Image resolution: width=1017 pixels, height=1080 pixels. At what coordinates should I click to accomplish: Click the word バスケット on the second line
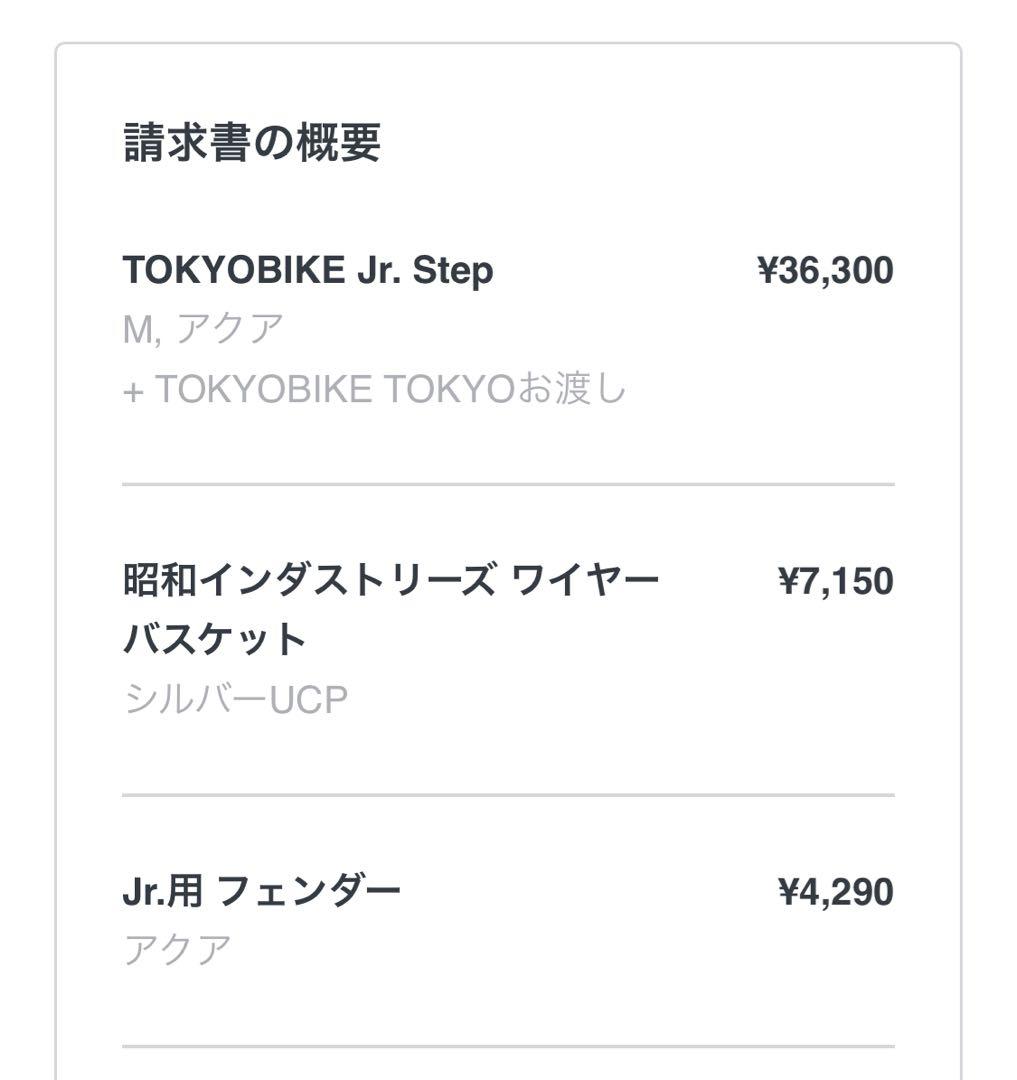pos(214,639)
